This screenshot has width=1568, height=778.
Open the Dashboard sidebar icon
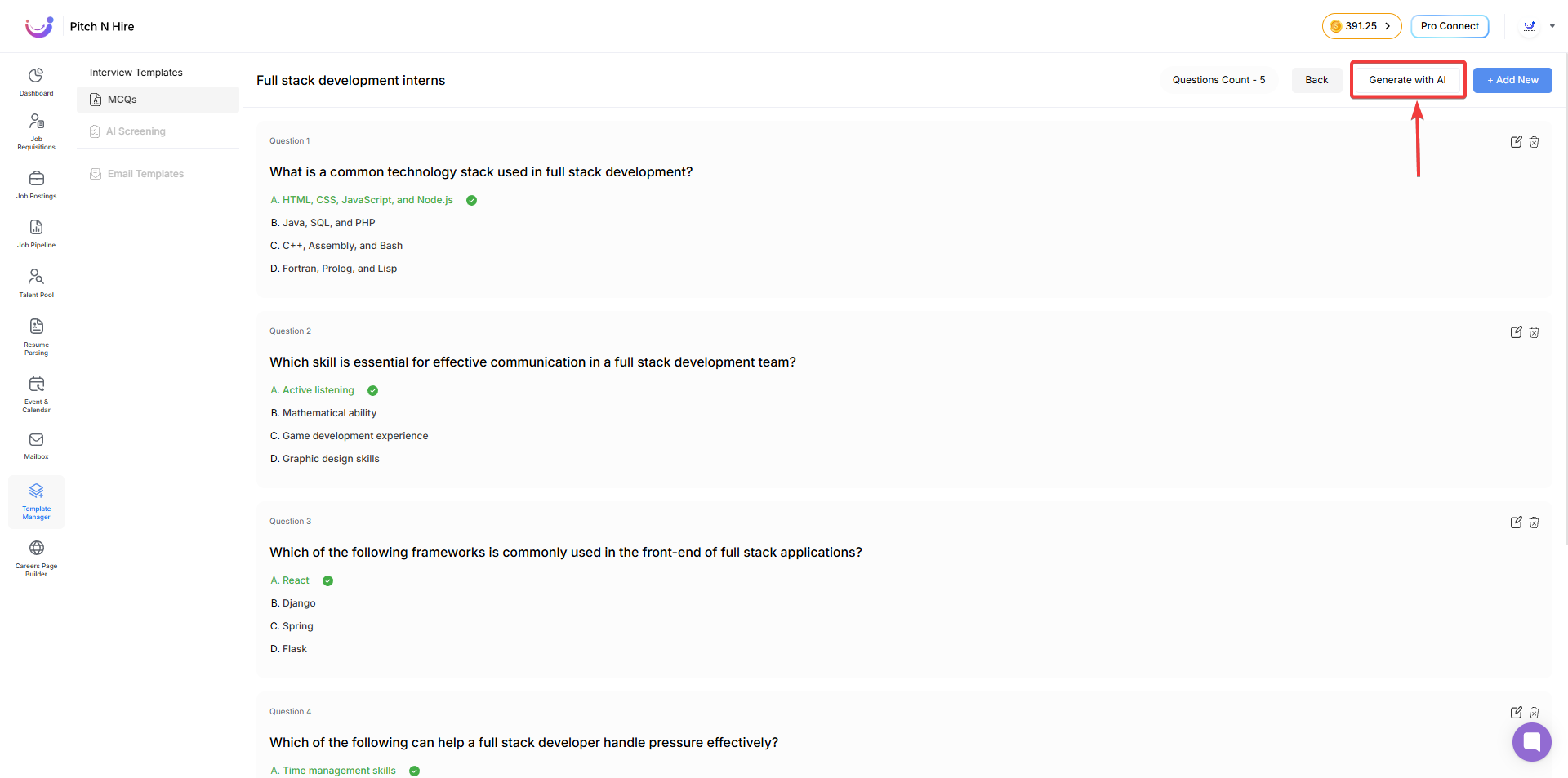(x=36, y=81)
